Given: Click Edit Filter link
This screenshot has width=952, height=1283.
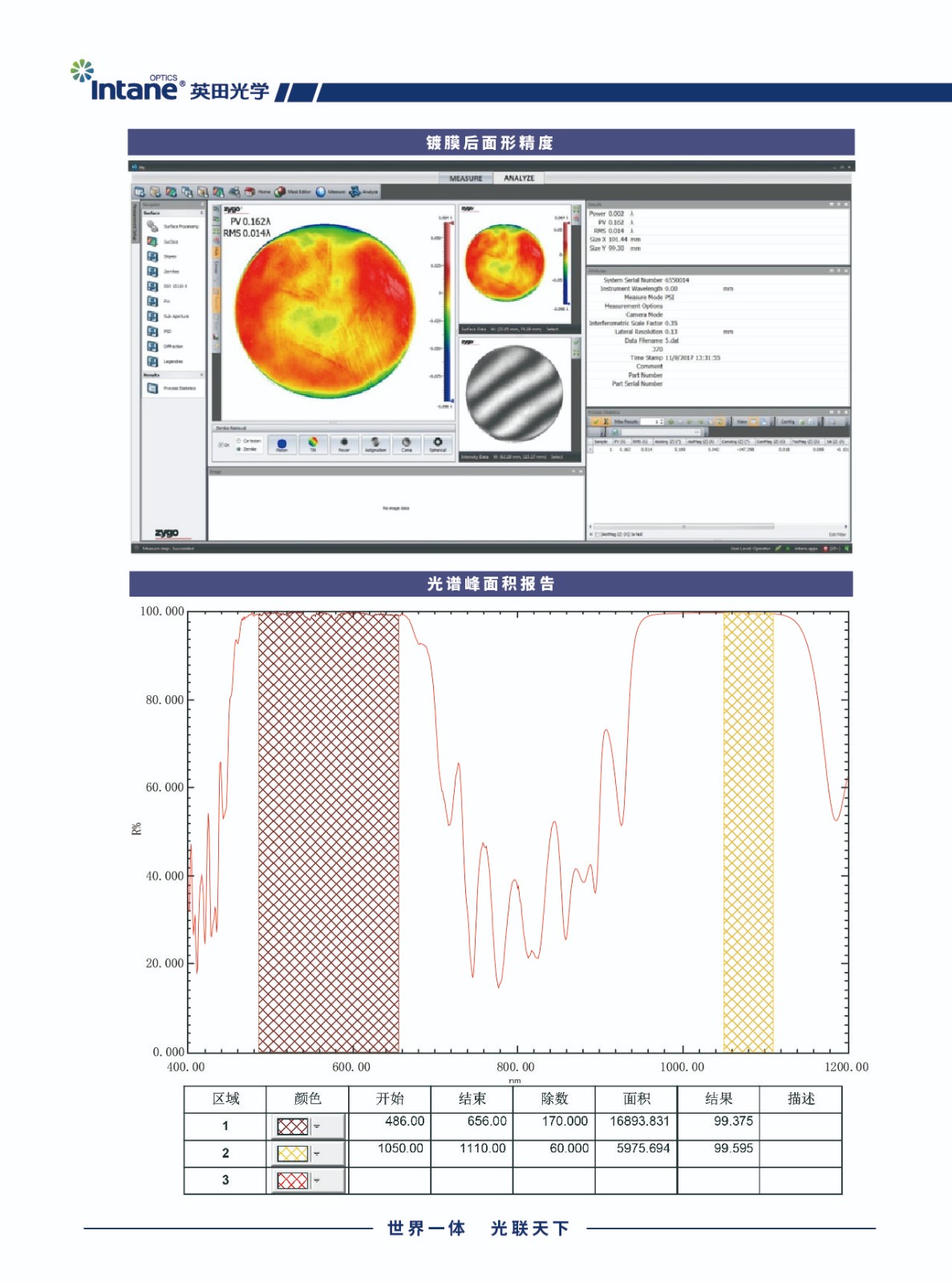Looking at the screenshot, I should [x=837, y=534].
